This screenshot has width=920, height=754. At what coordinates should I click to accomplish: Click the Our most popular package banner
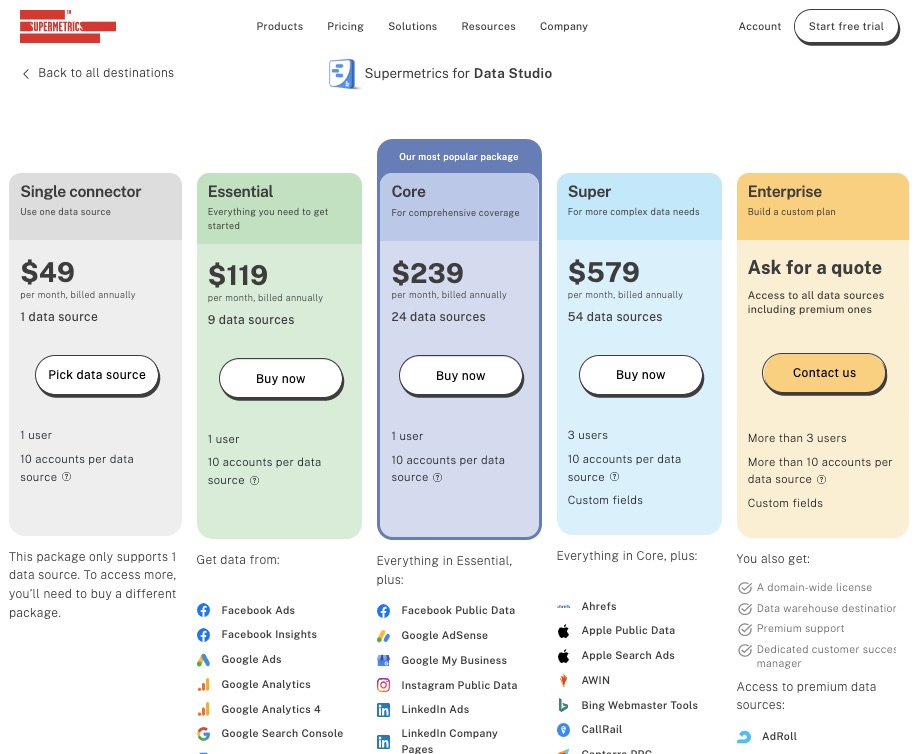459,157
